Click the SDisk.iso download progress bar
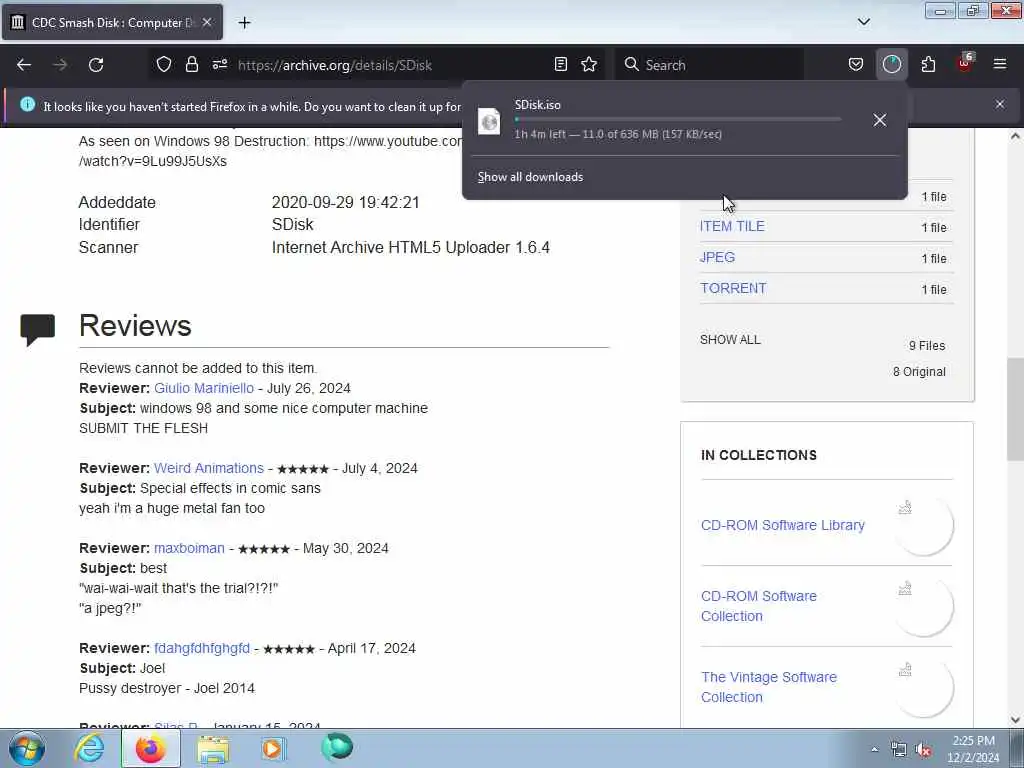 (x=678, y=120)
